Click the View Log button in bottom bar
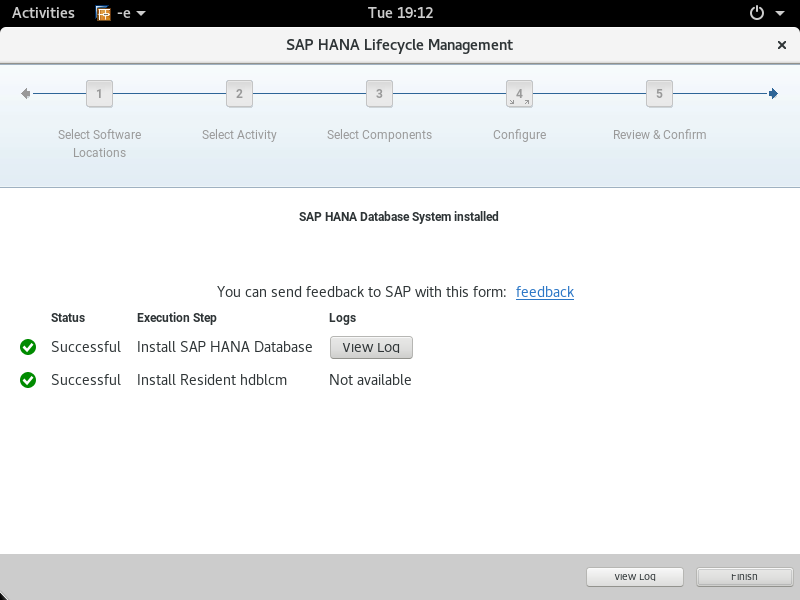 [x=635, y=577]
